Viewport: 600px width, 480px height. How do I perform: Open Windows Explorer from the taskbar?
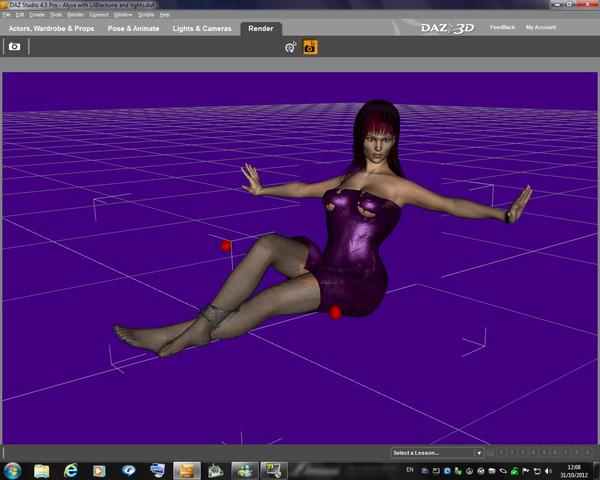point(42,470)
